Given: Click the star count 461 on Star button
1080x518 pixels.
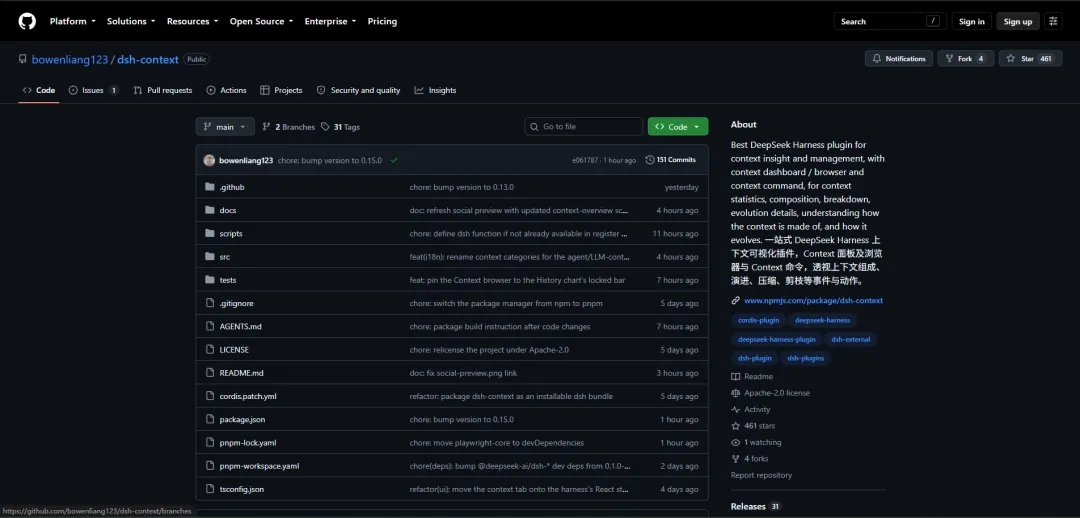Looking at the screenshot, I should tap(1046, 59).
